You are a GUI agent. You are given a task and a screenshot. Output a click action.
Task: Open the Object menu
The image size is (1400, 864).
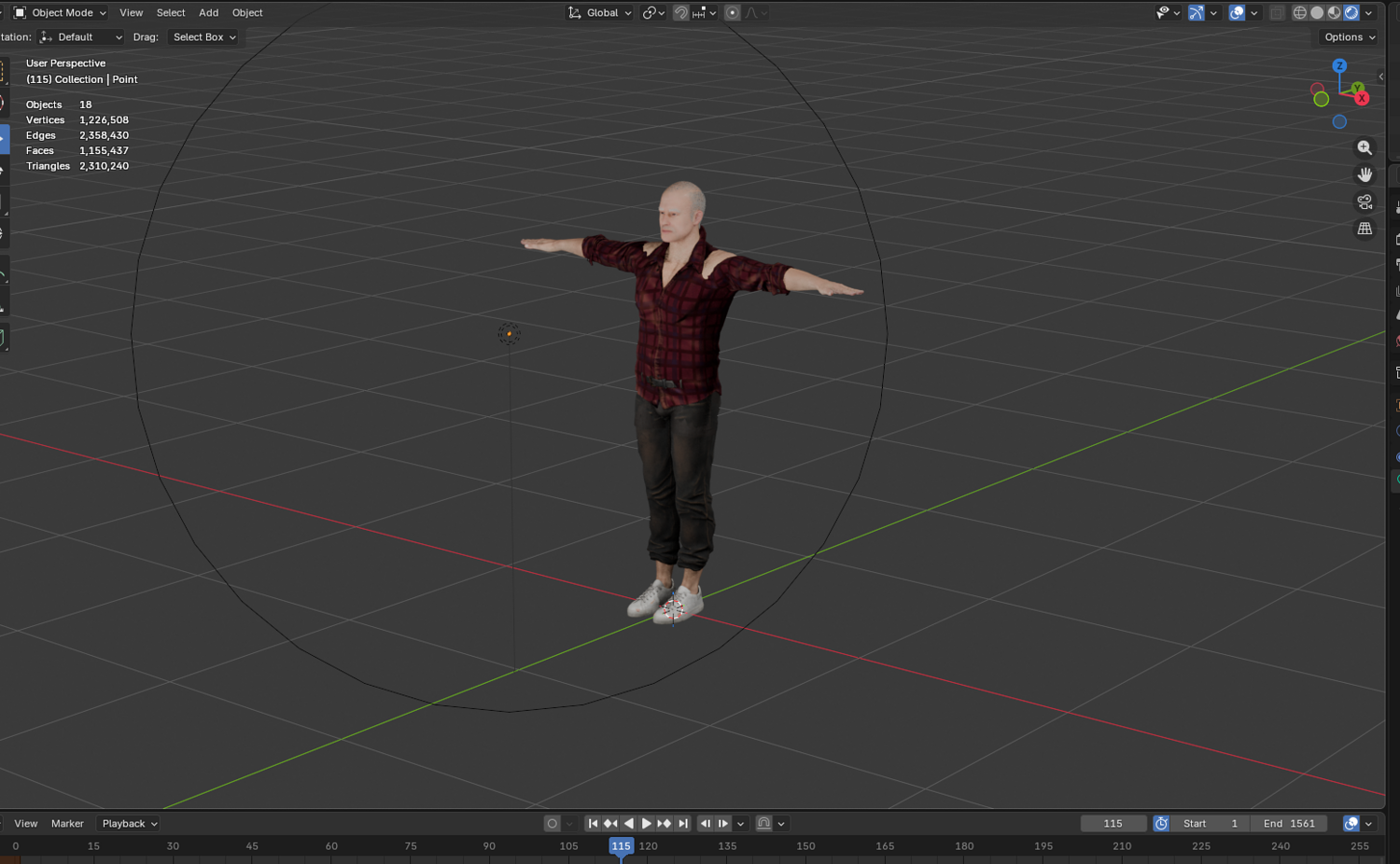coord(247,13)
